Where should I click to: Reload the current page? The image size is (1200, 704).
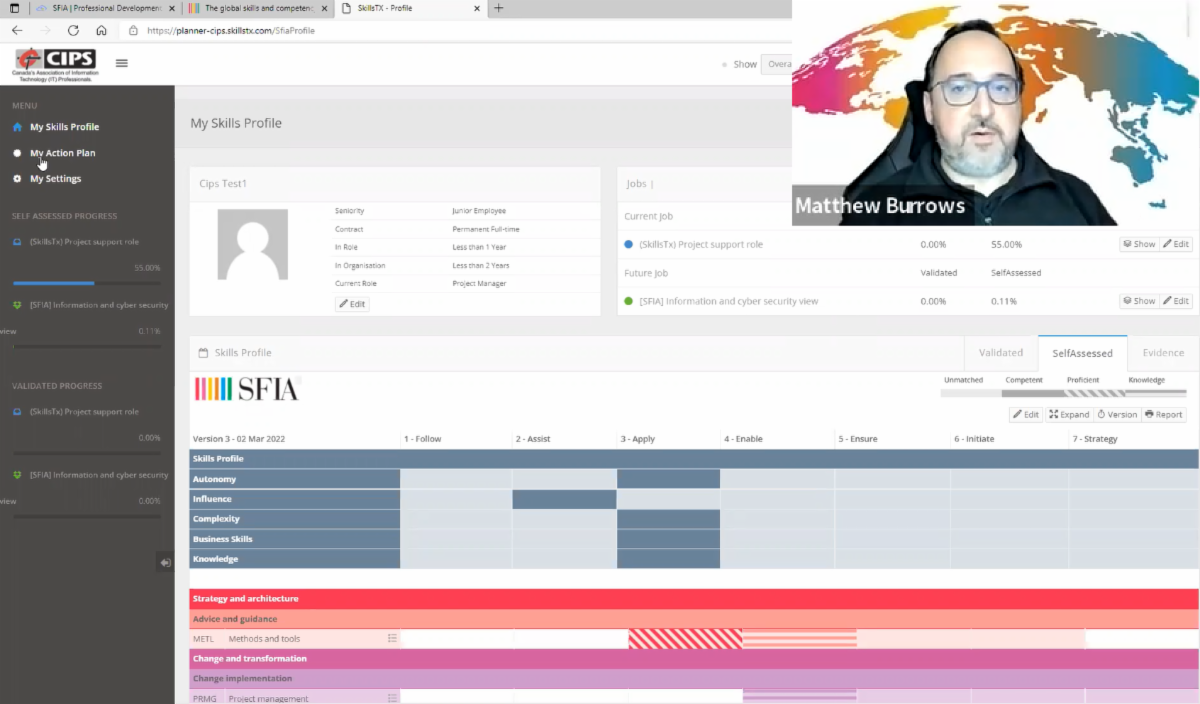pyautogui.click(x=73, y=30)
